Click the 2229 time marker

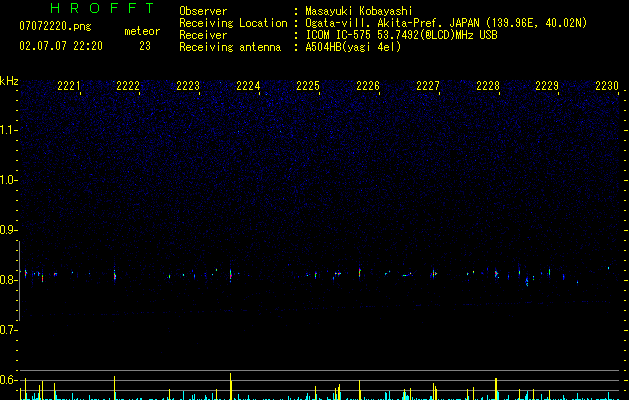tap(547, 86)
